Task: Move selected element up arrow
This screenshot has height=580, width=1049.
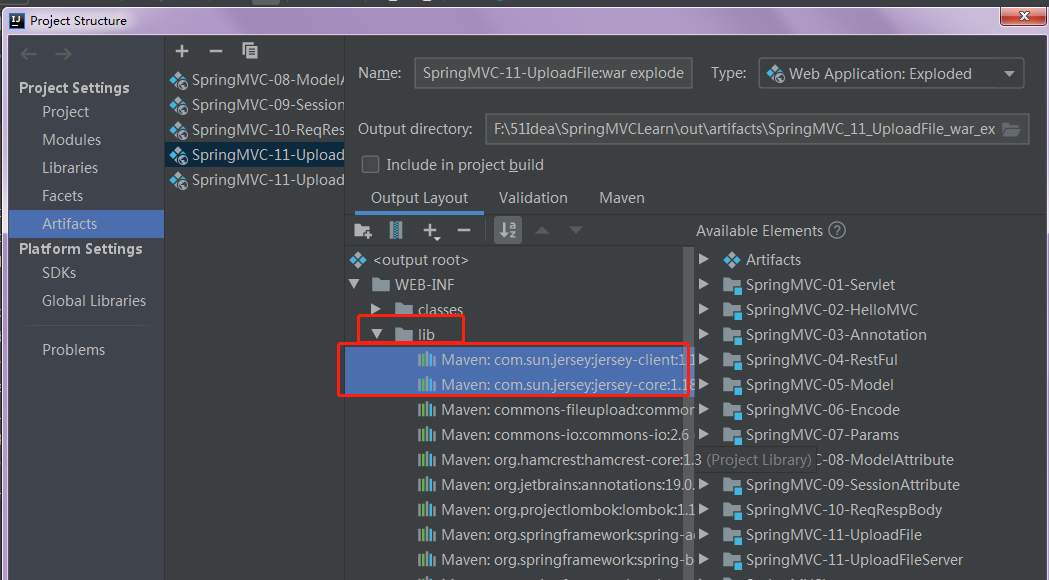Action: [x=542, y=230]
